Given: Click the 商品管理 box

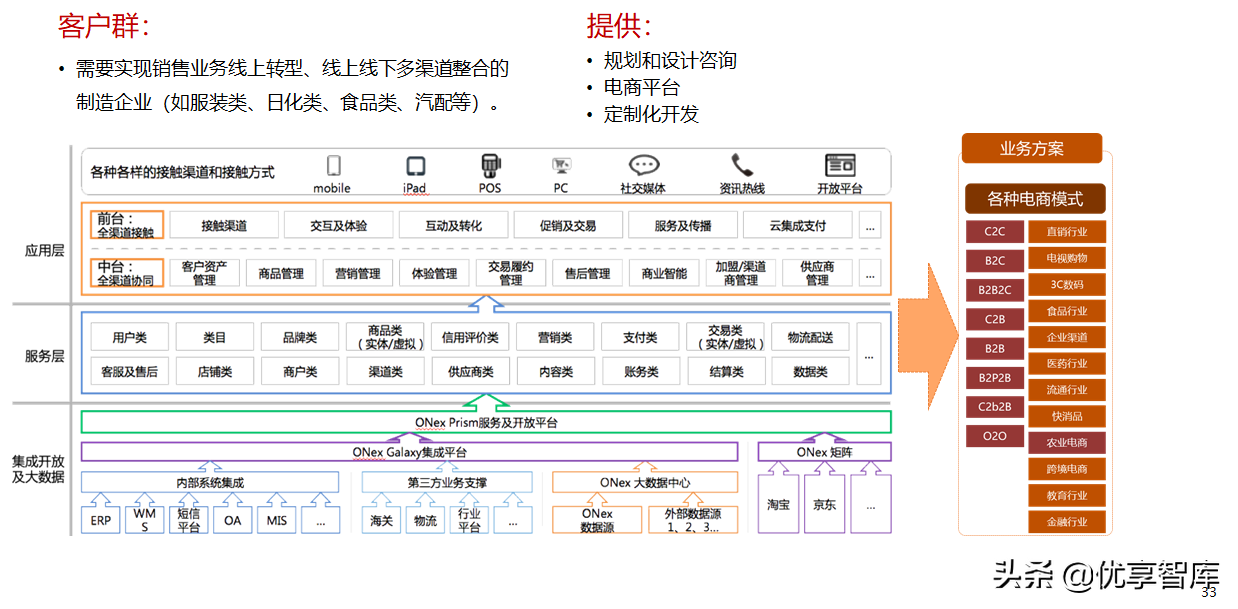Looking at the screenshot, I should point(281,273).
